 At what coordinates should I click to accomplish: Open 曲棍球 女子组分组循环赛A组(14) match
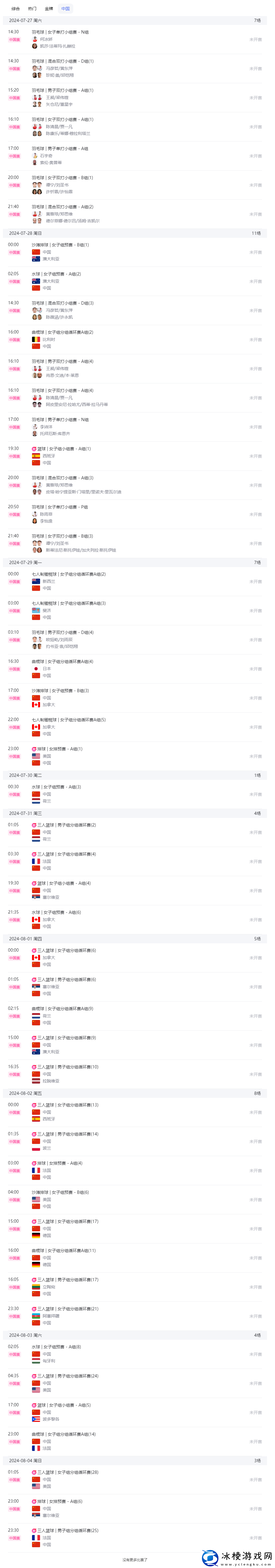coord(64,1434)
